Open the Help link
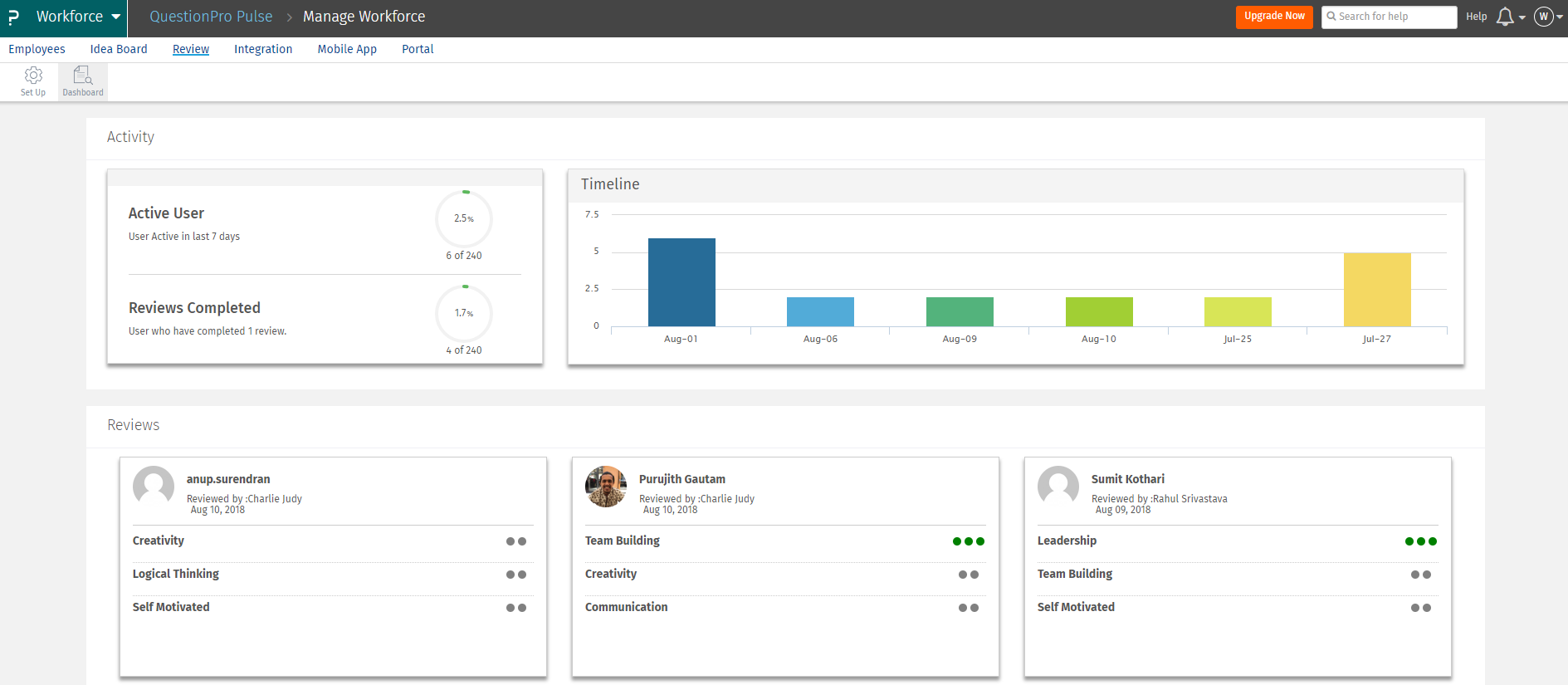 point(1476,17)
